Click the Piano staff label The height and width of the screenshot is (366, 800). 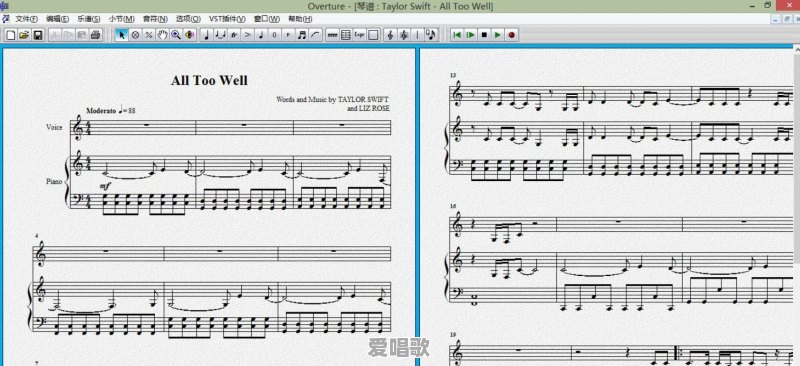tap(54, 181)
